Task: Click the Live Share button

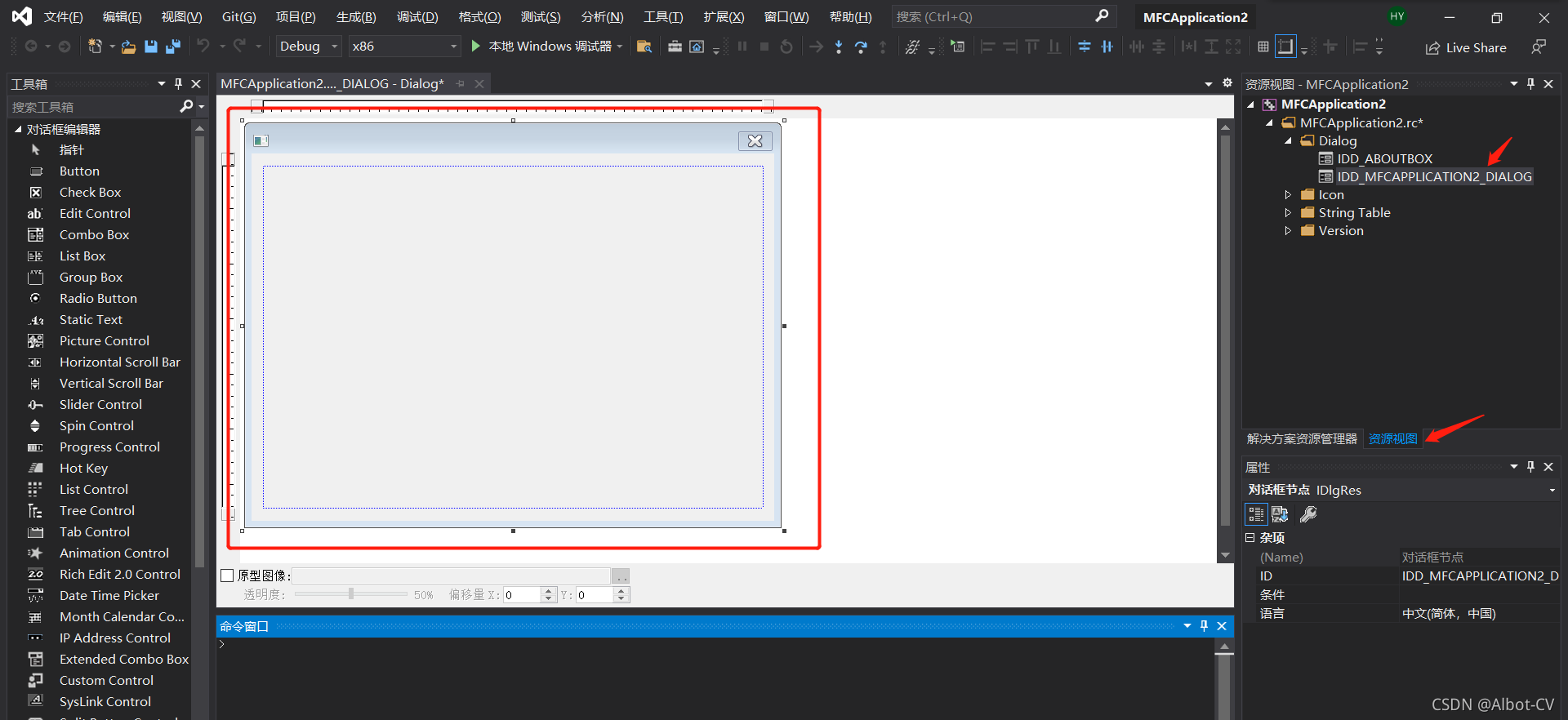Action: (x=1466, y=47)
